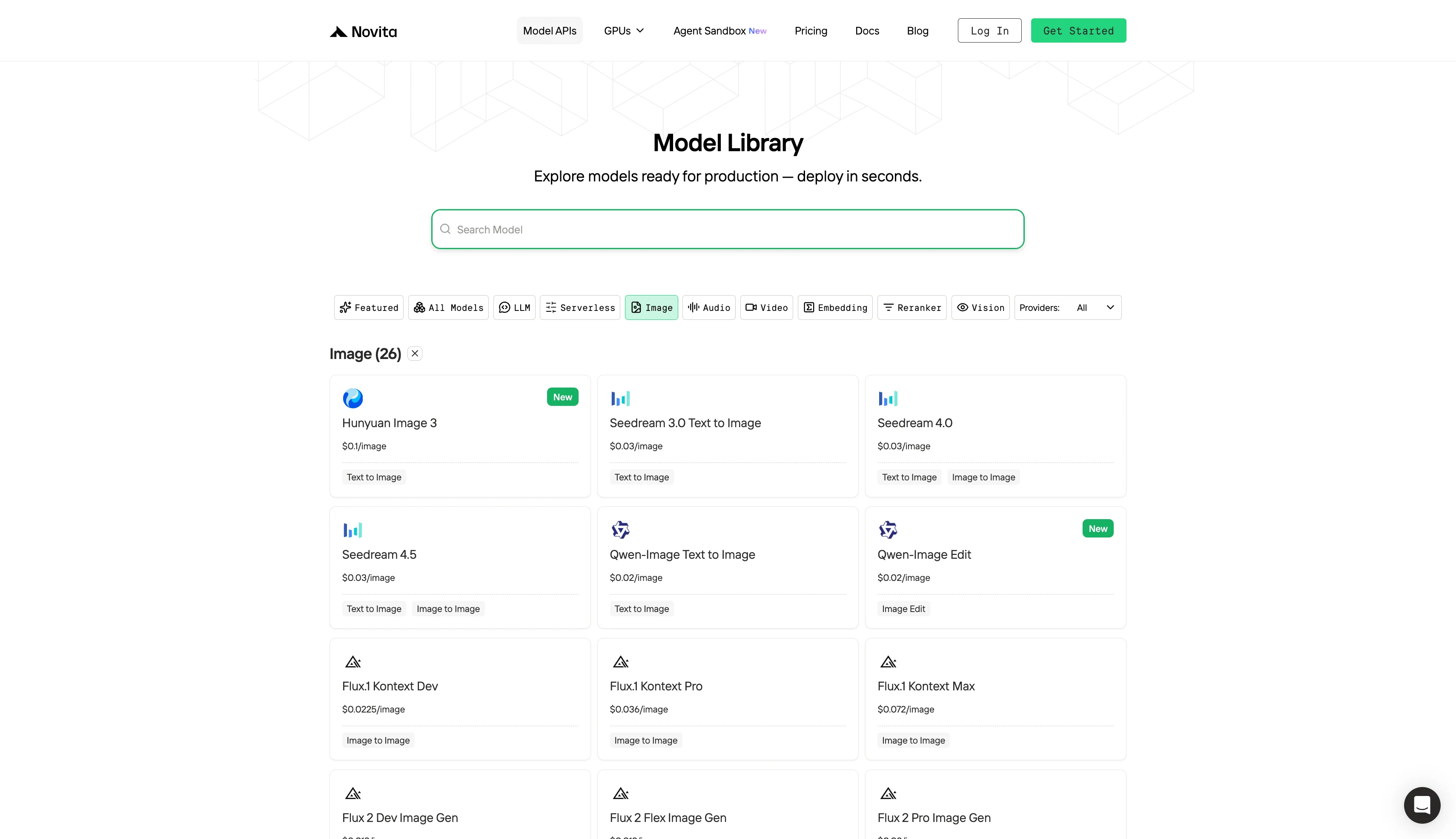Screen dimensions: 1456x839
Task: Open Model APIs in navigation
Action: [x=550, y=31]
